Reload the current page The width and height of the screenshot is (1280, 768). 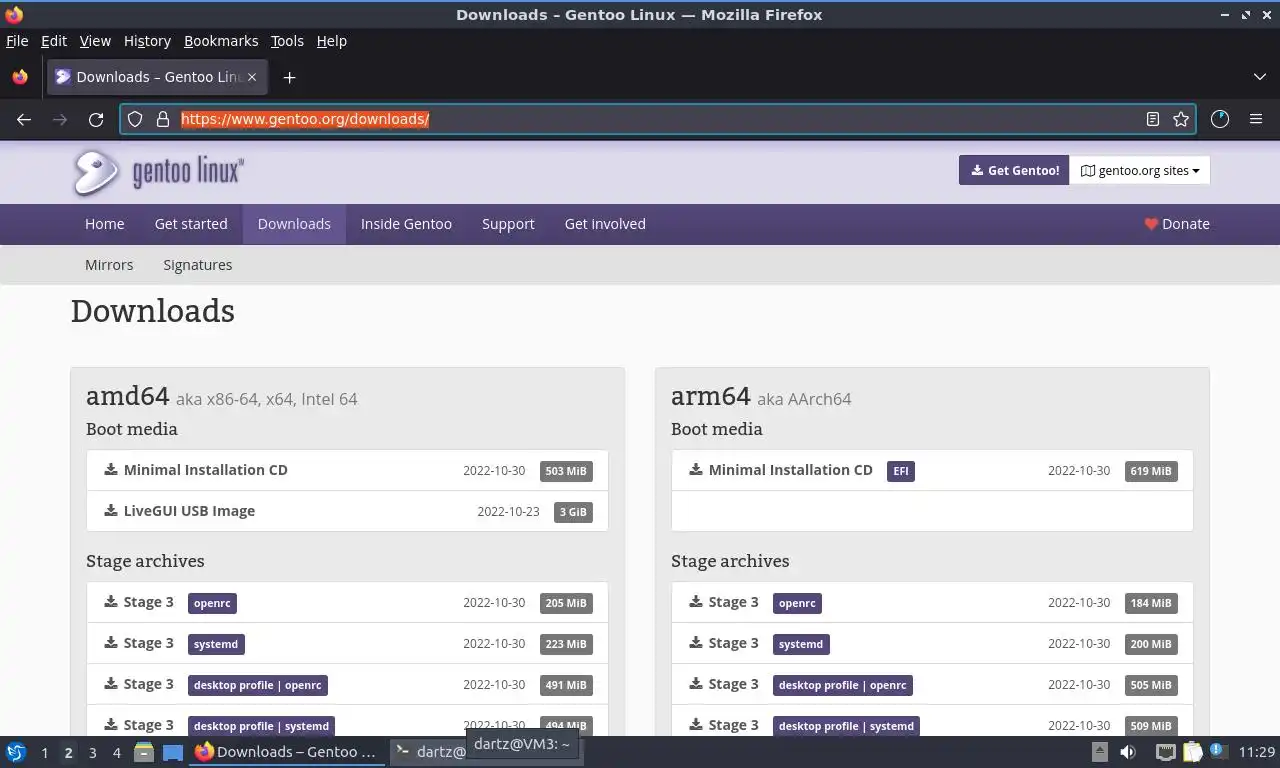tap(96, 119)
